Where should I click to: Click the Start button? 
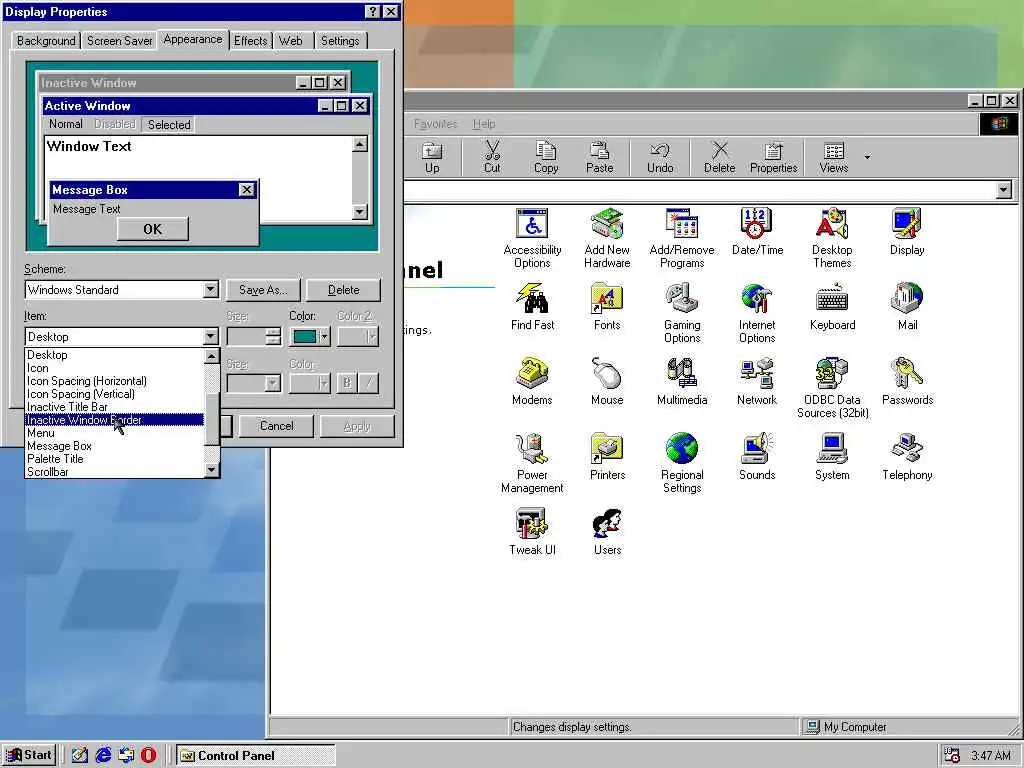coord(29,755)
